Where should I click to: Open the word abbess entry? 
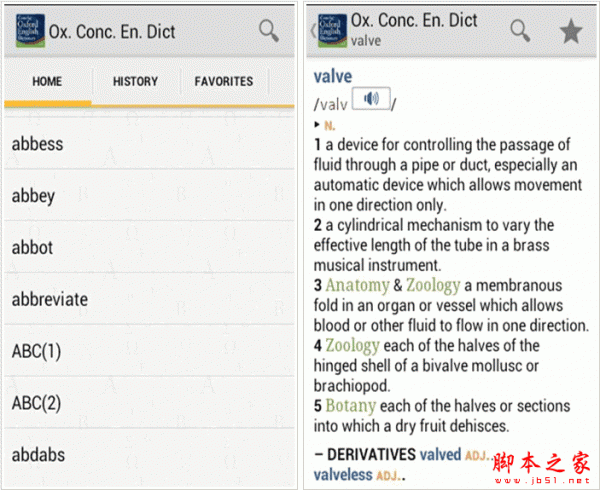pos(149,144)
